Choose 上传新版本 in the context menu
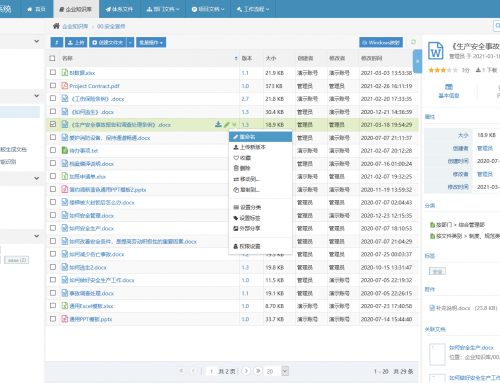 [260, 147]
